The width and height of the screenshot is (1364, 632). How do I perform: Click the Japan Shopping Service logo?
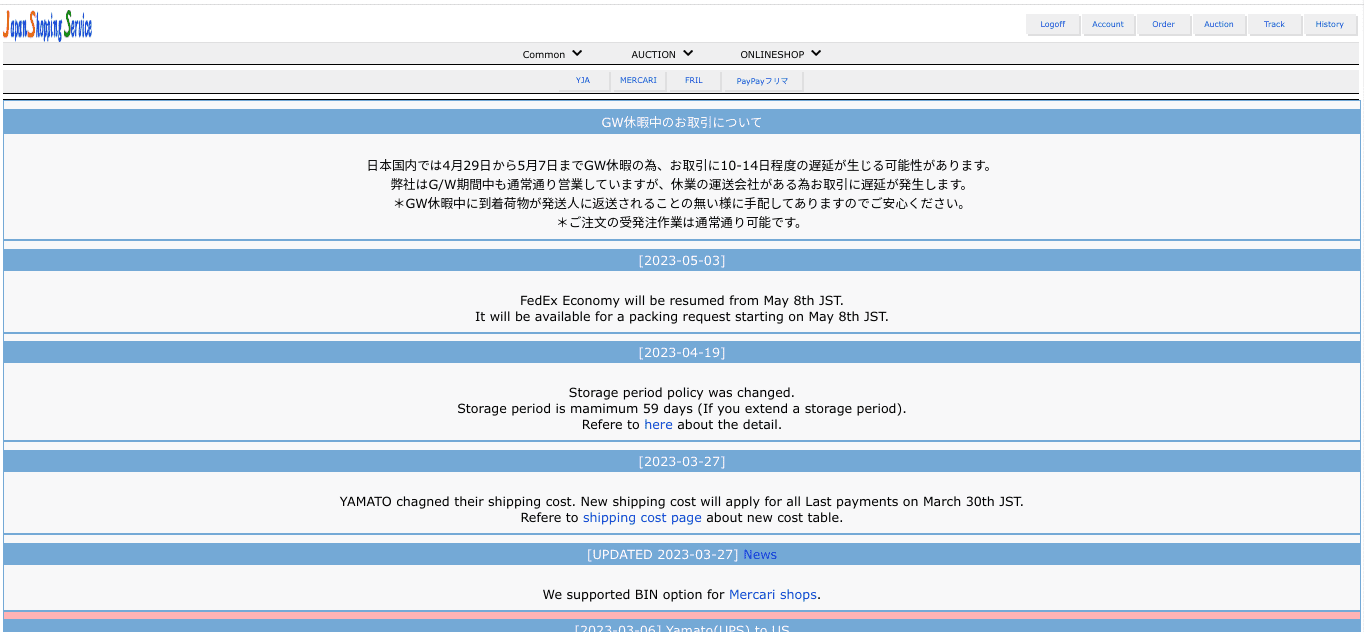pyautogui.click(x=48, y=25)
